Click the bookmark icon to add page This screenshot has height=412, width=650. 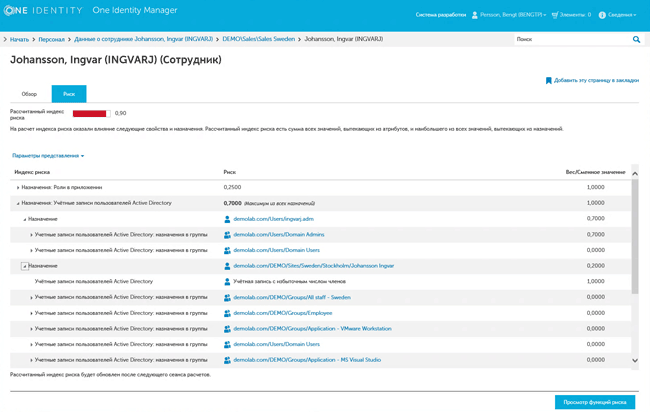[548, 80]
